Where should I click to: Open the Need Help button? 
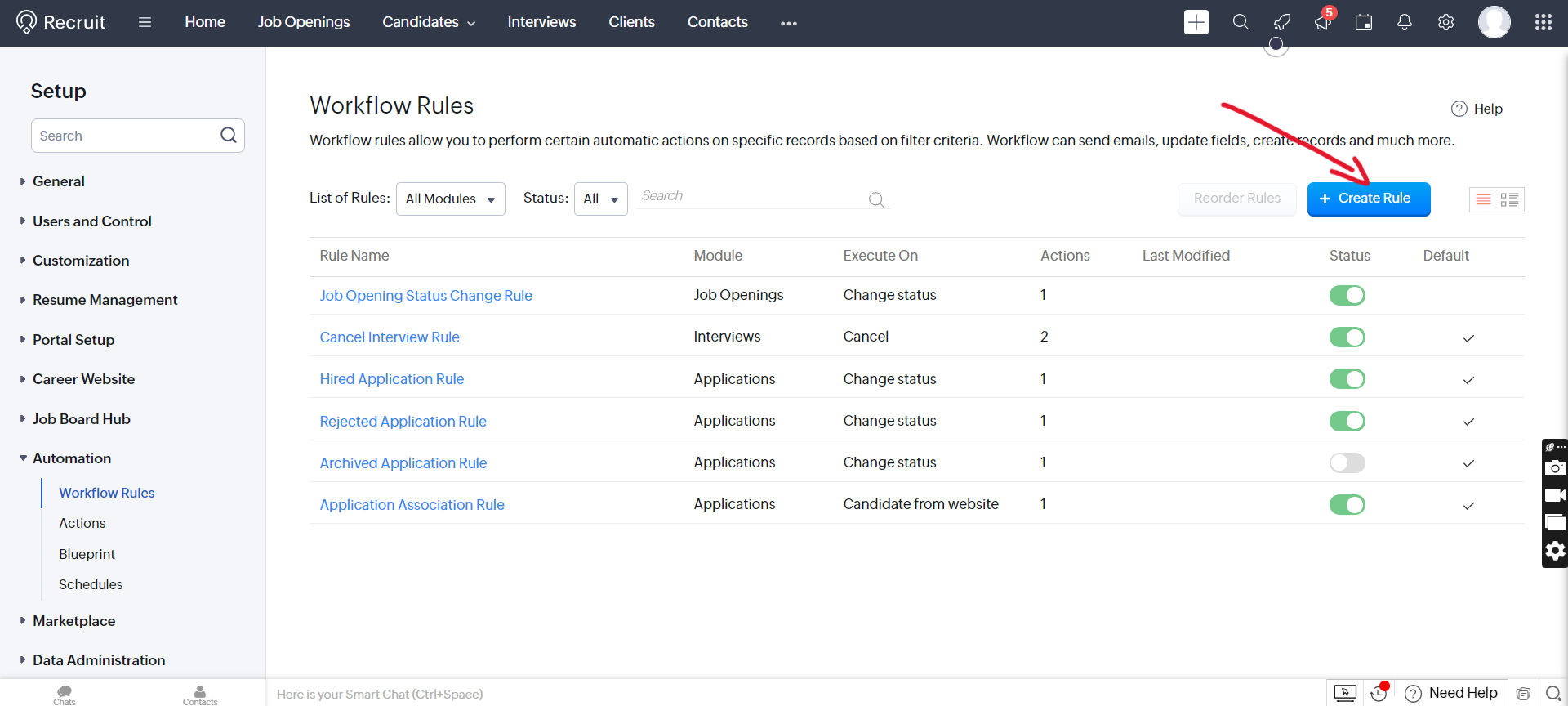click(1451, 693)
